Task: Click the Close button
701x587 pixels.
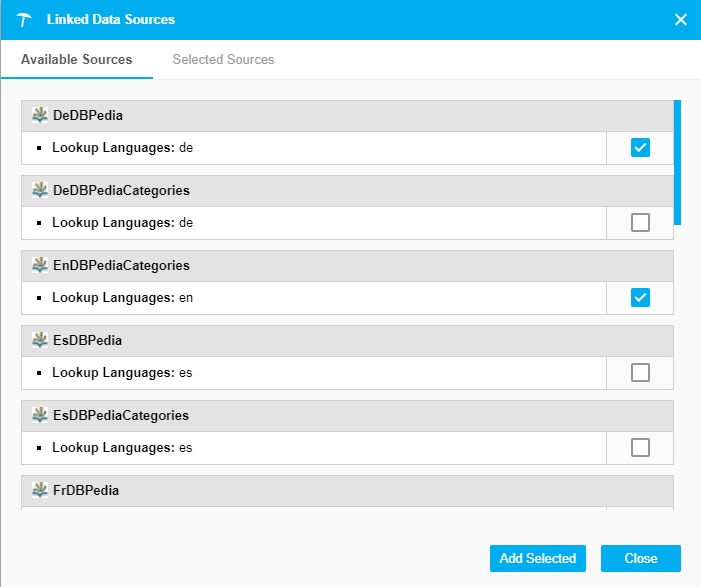Action: pos(640,559)
